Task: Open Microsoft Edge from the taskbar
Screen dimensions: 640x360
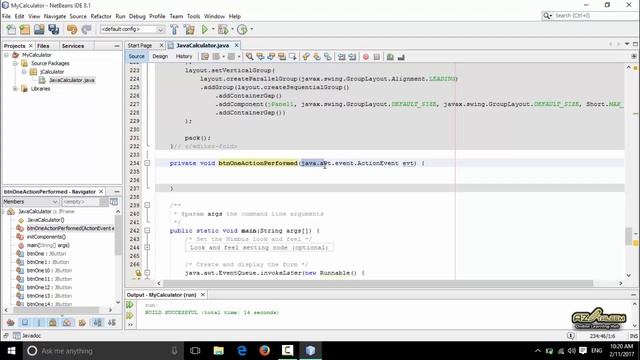Action: coord(242,351)
